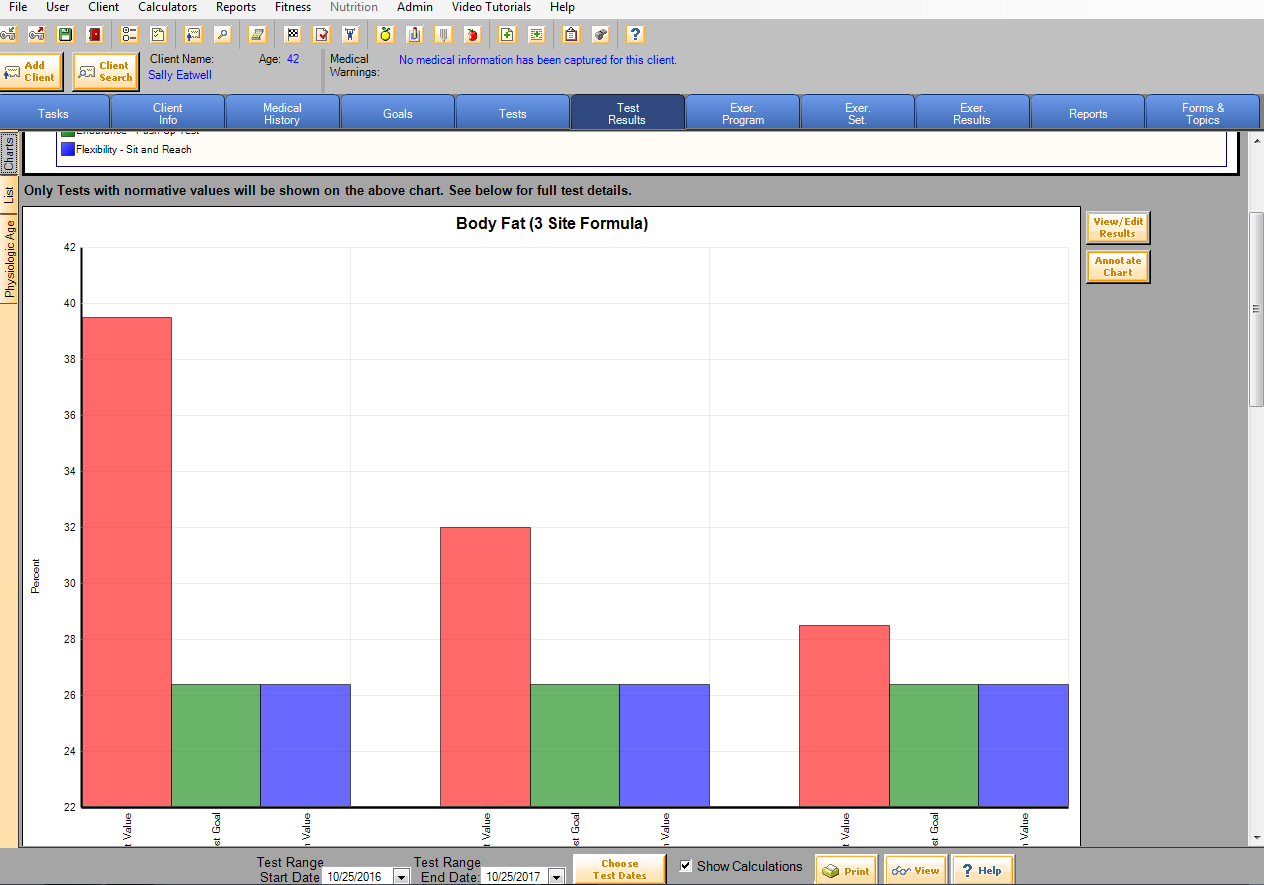Toggle the Show Calculations checkbox

click(685, 866)
